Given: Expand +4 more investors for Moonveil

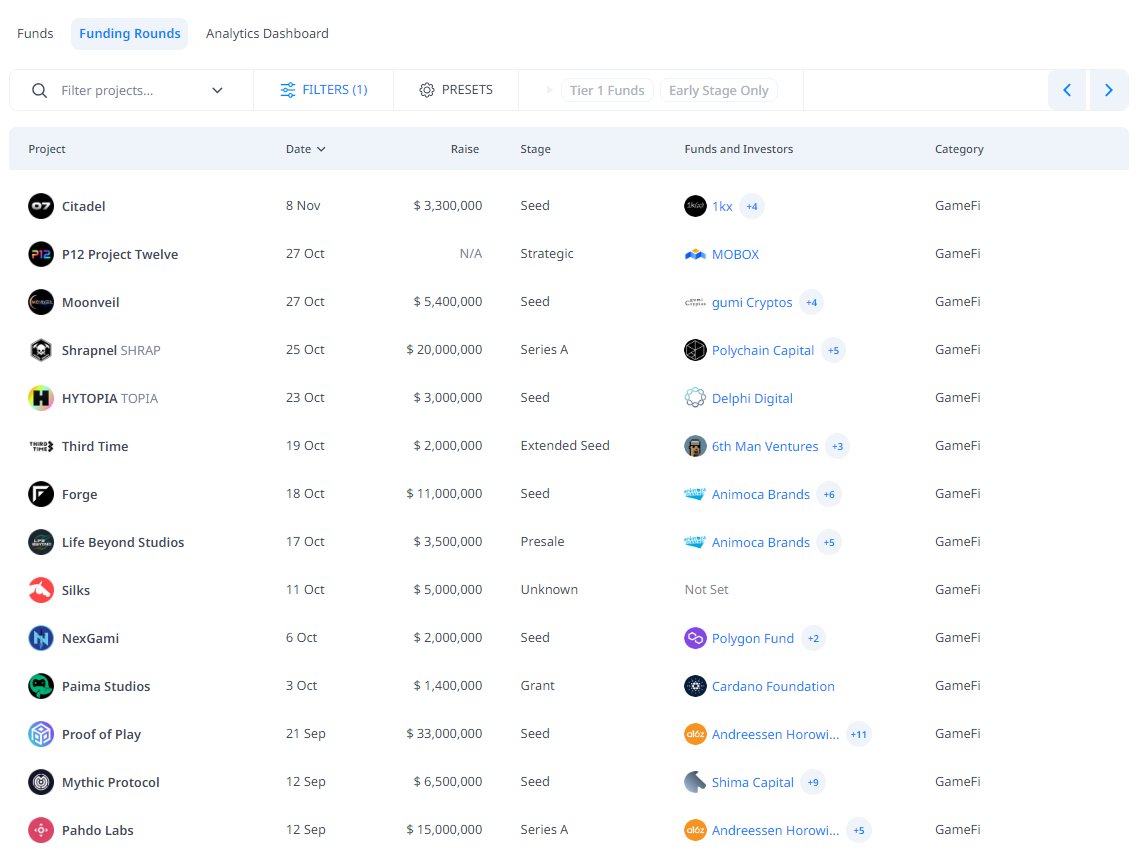Looking at the screenshot, I should 811,302.
